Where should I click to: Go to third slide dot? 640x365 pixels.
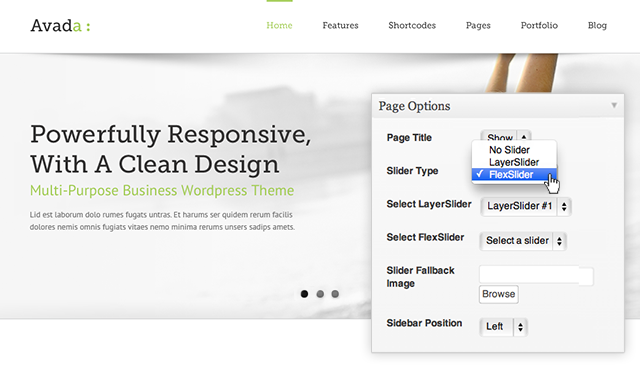pos(335,294)
